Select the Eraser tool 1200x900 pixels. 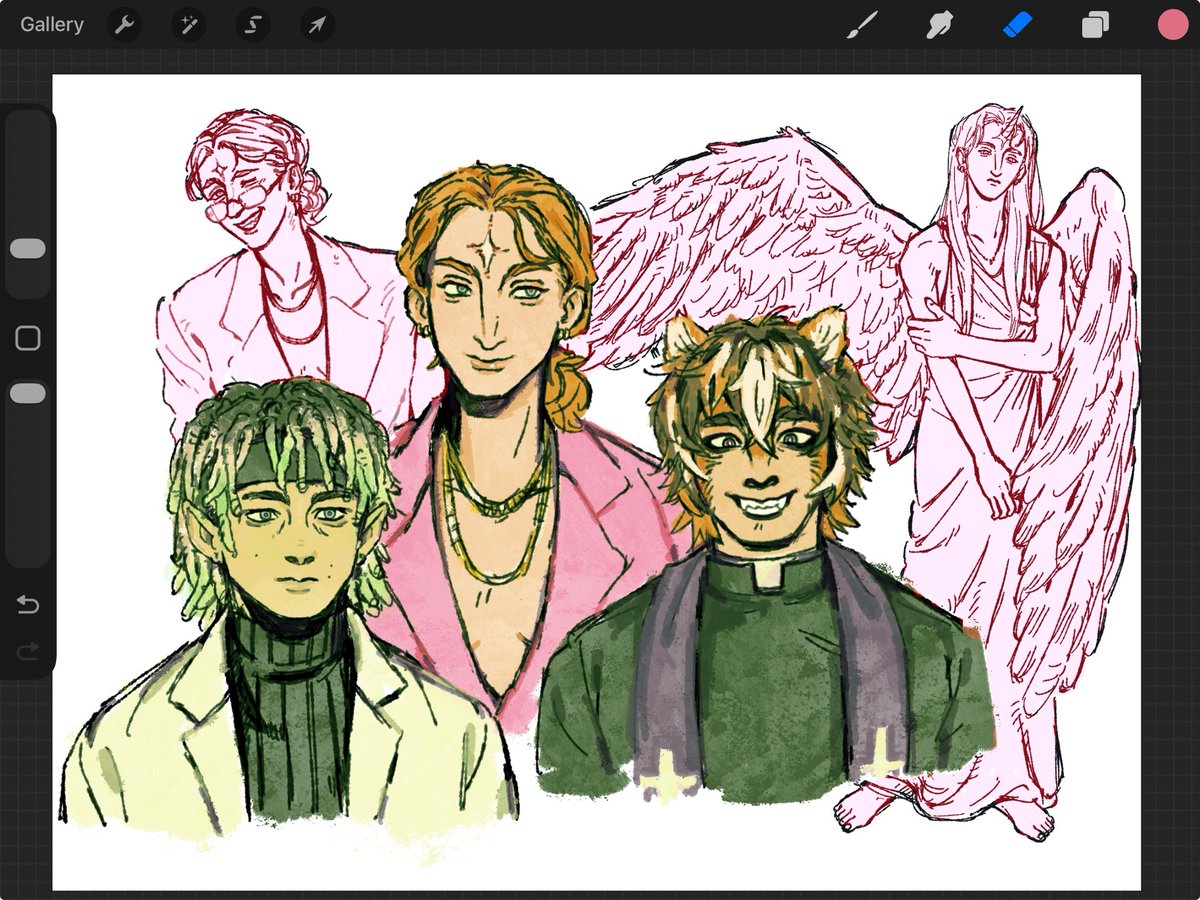1017,25
